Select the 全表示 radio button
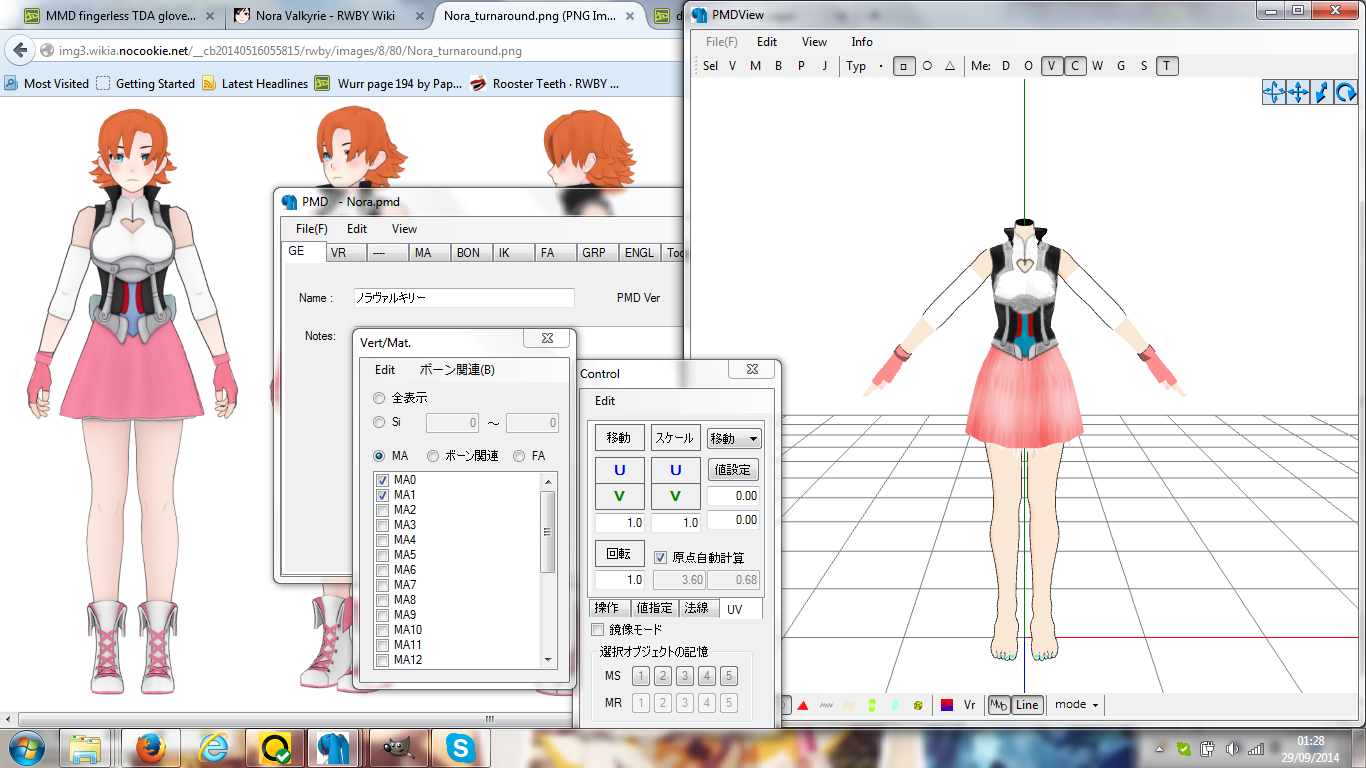This screenshot has width=1366, height=768. pyautogui.click(x=379, y=398)
